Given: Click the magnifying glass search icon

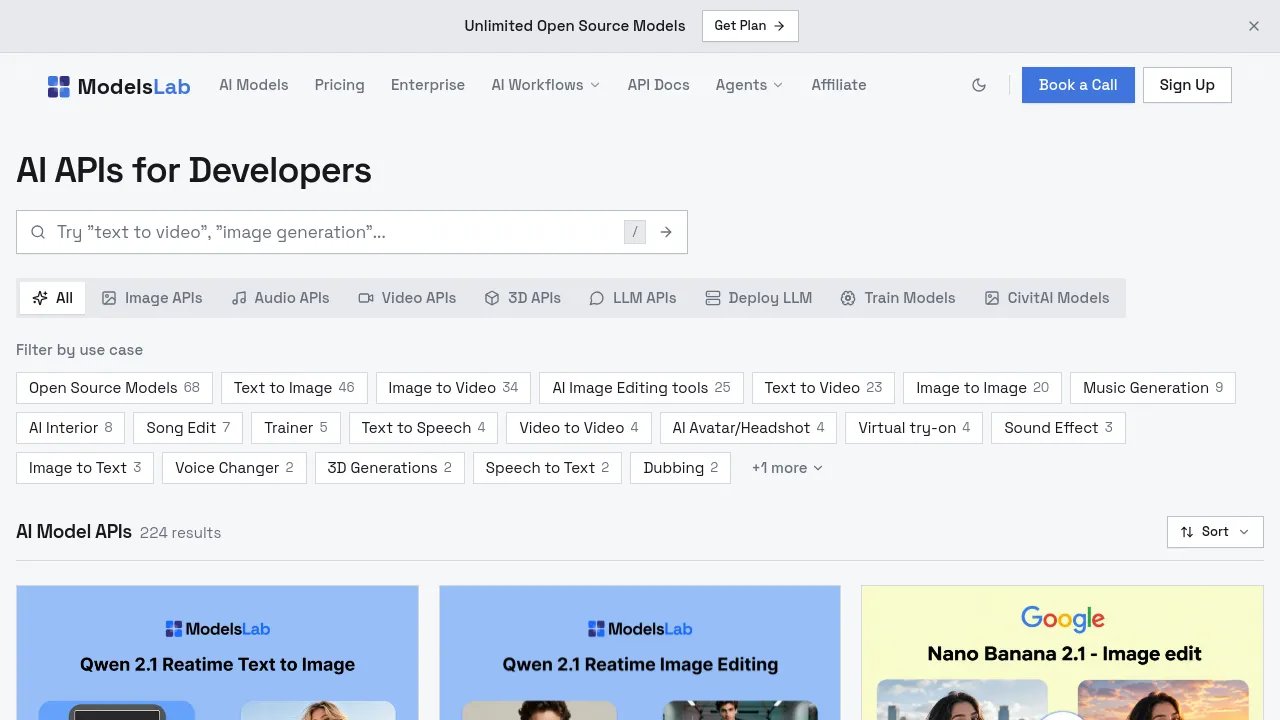Looking at the screenshot, I should point(38,232).
